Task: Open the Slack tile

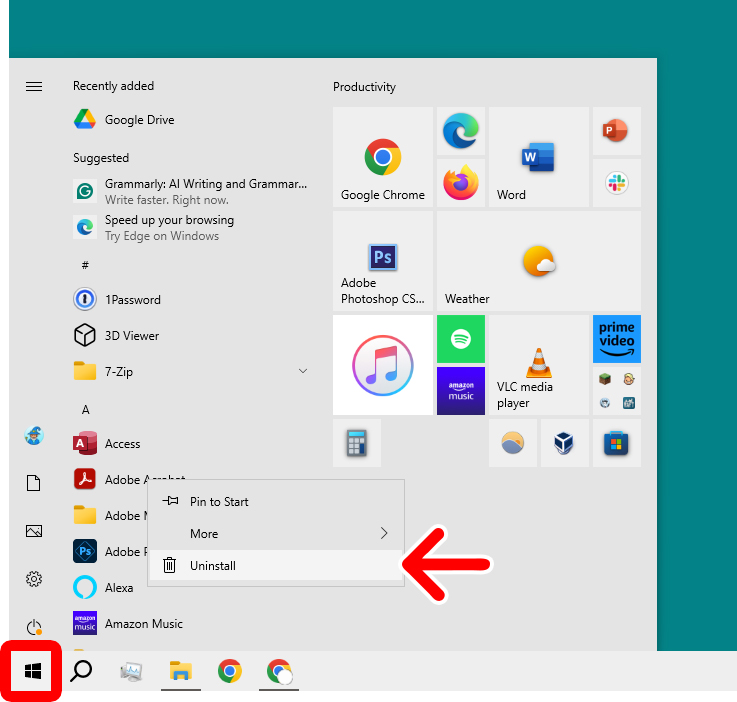Action: pyautogui.click(x=617, y=183)
